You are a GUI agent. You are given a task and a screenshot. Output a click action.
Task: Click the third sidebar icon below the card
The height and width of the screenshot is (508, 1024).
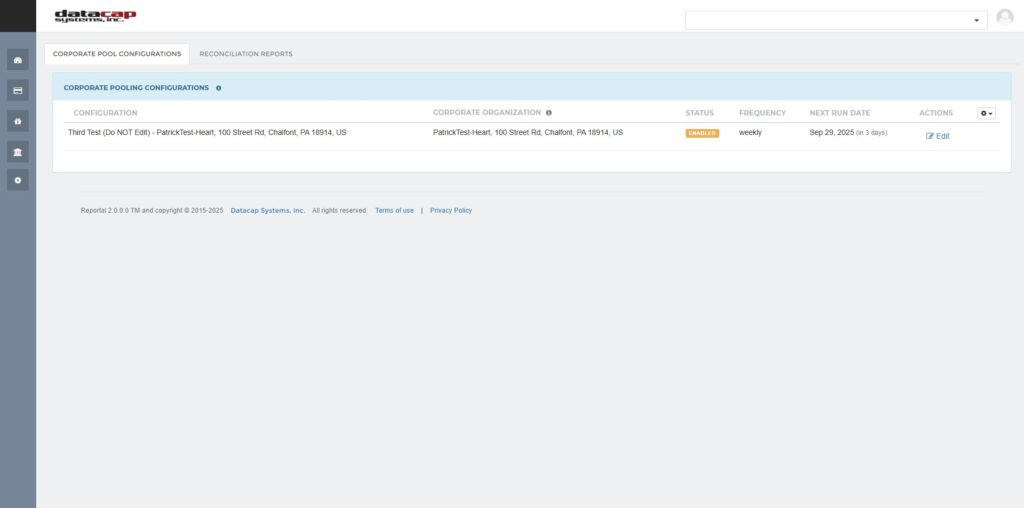17,120
